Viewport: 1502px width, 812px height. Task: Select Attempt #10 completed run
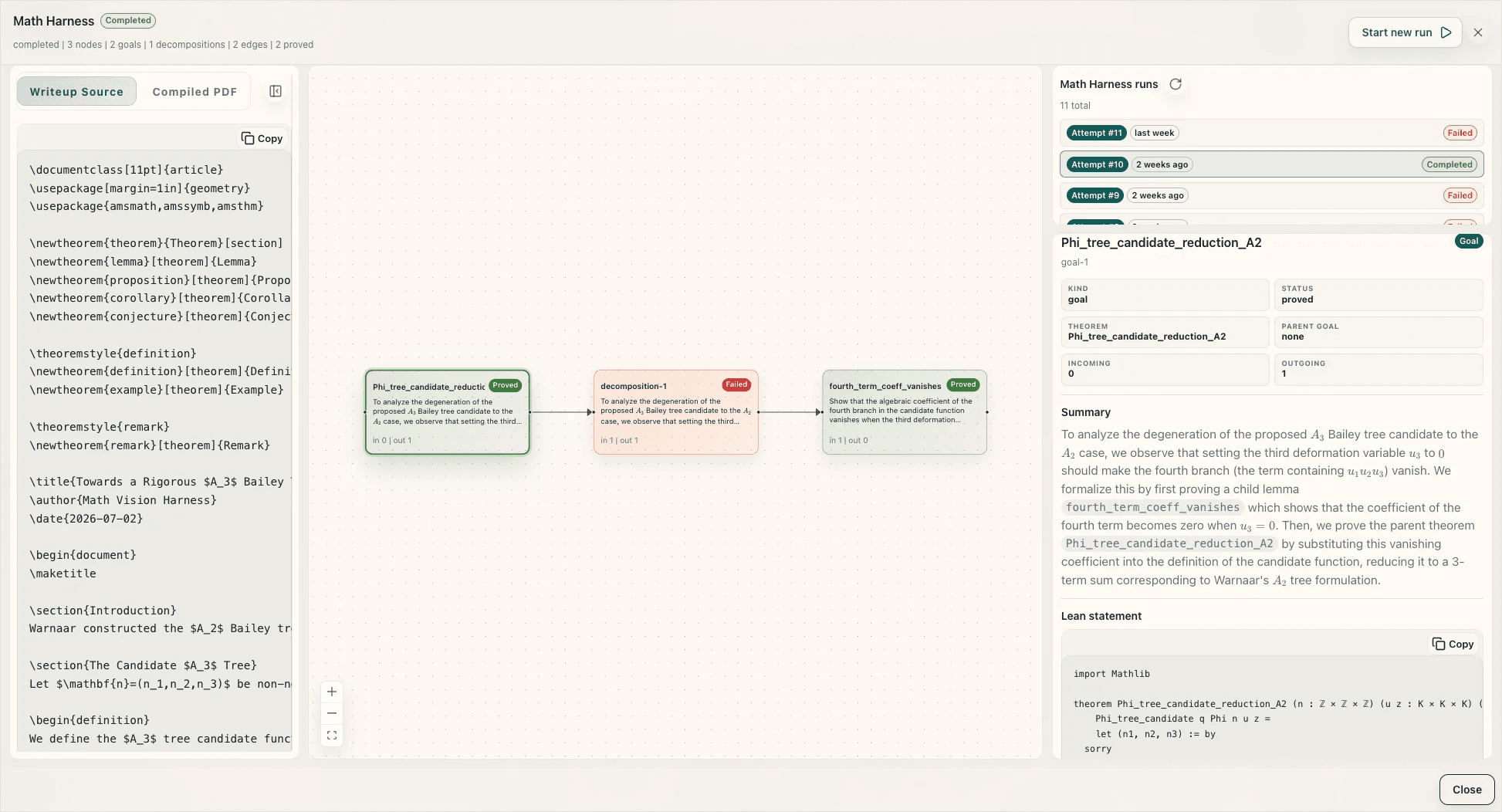coord(1271,164)
